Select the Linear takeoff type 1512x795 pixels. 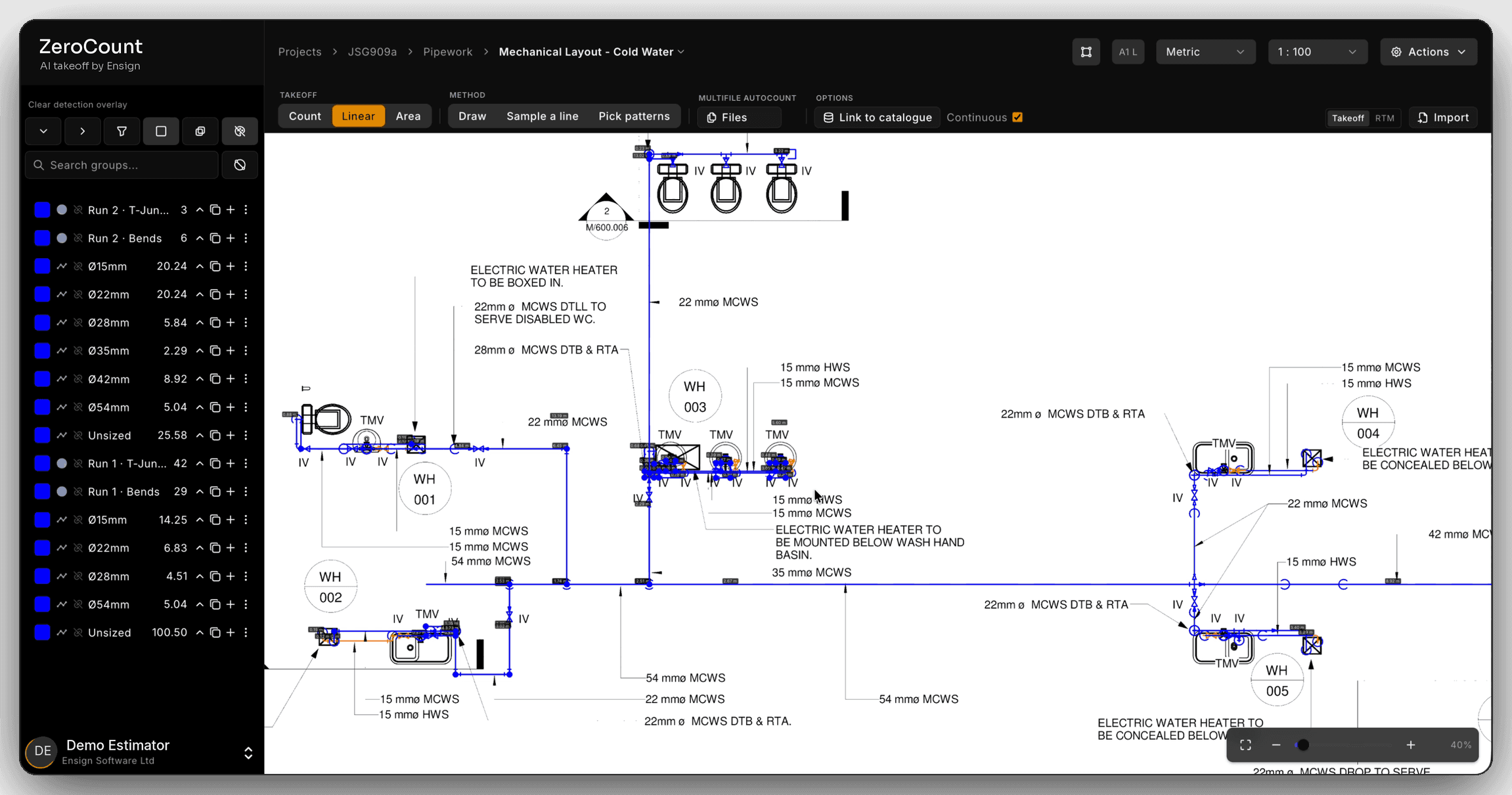point(358,116)
